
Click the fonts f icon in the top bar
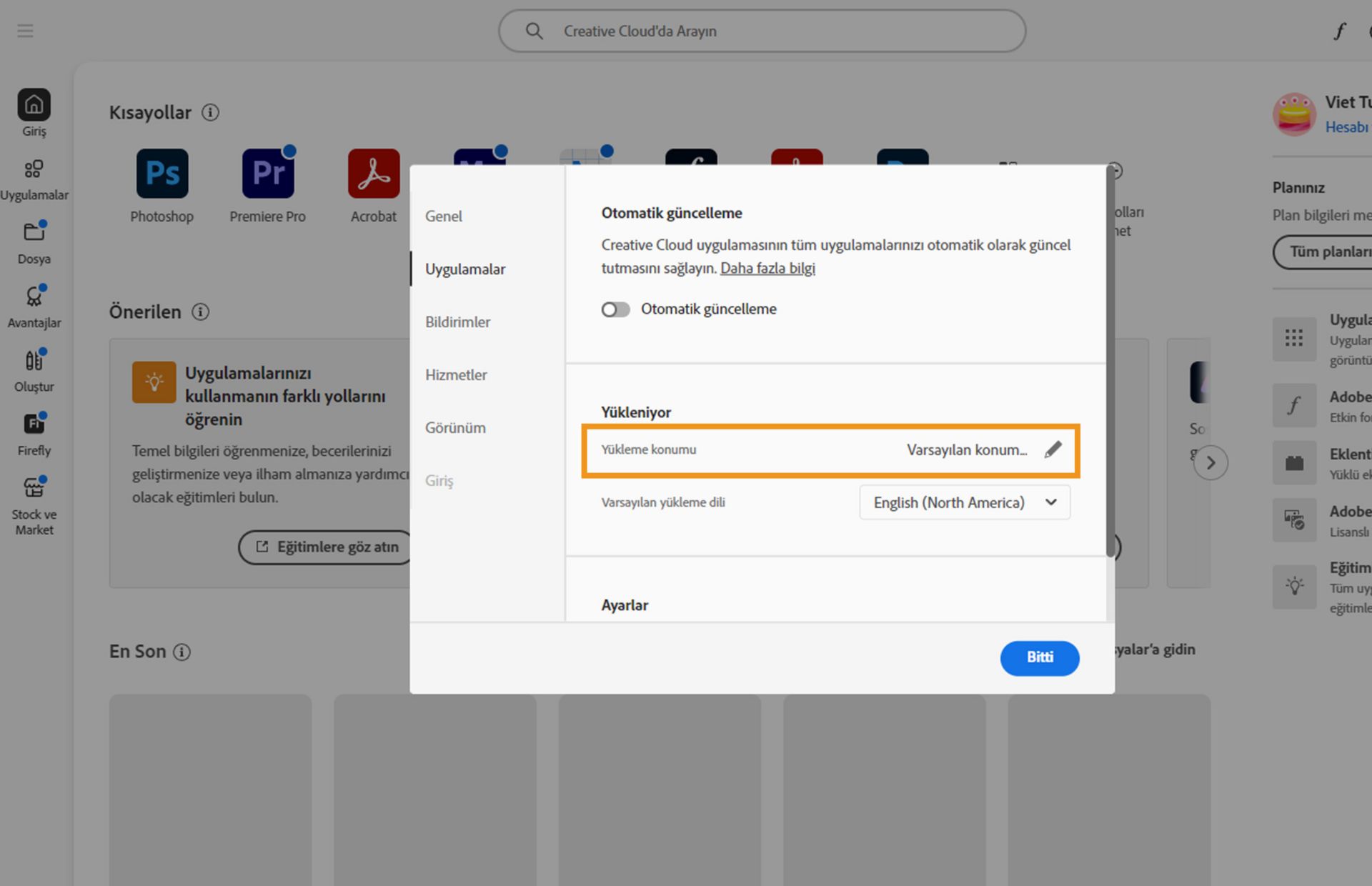click(x=1339, y=31)
